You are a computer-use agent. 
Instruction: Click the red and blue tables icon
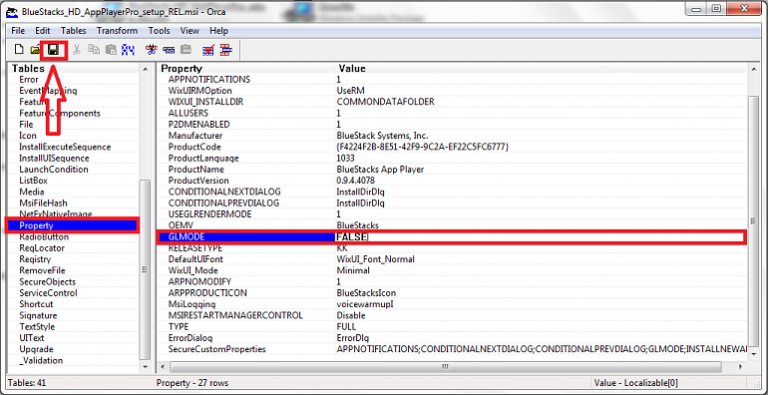pos(226,49)
